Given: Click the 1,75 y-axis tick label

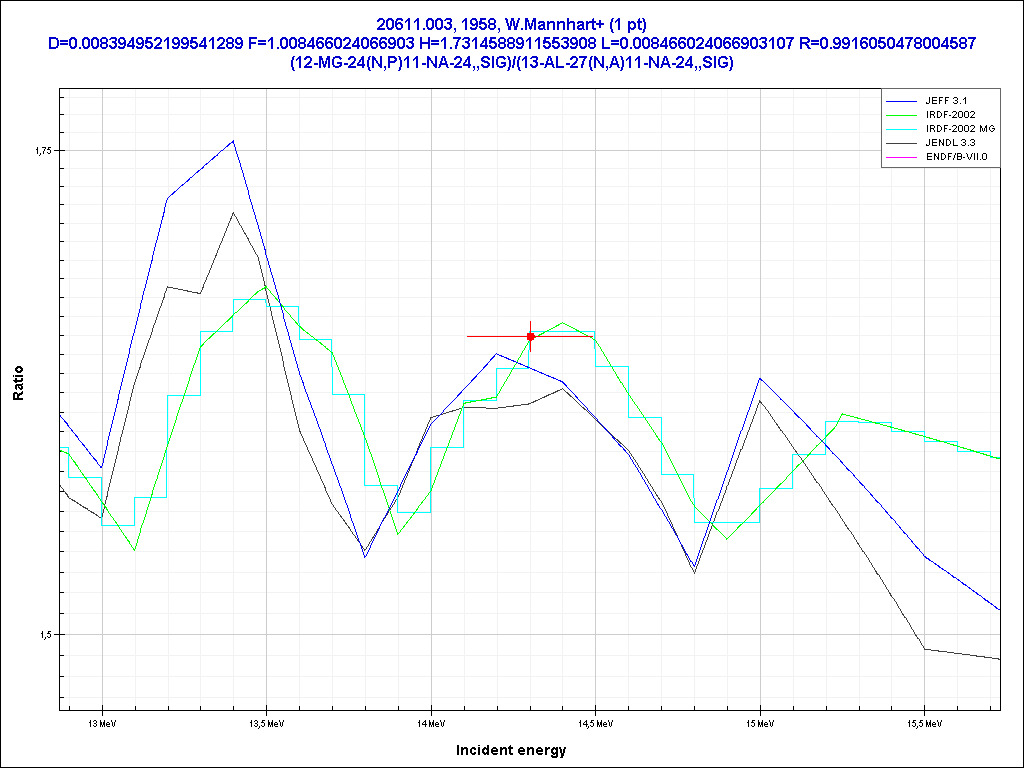Looking at the screenshot, I should click(x=45, y=151).
